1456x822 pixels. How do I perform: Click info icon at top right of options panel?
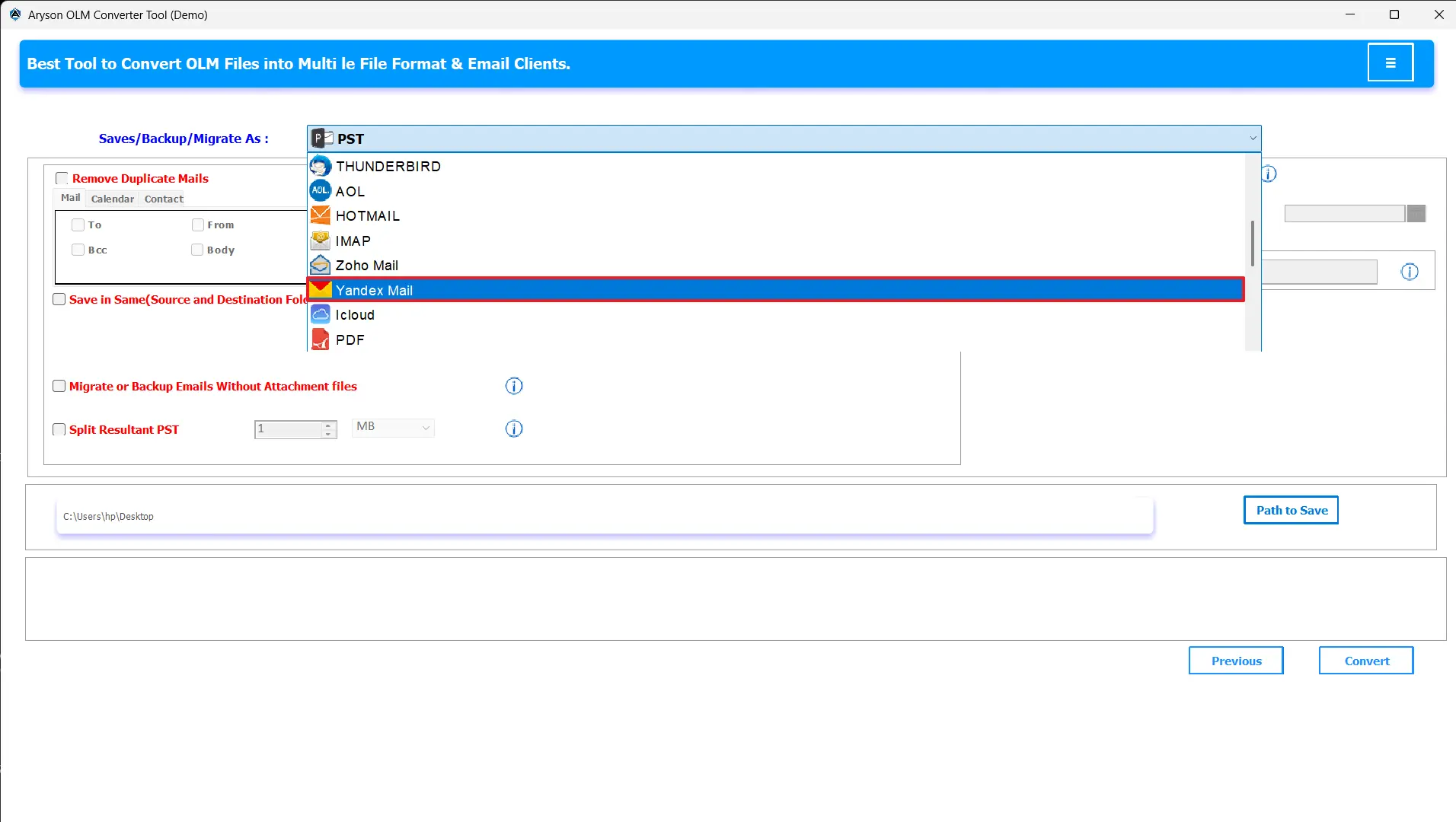click(1269, 174)
